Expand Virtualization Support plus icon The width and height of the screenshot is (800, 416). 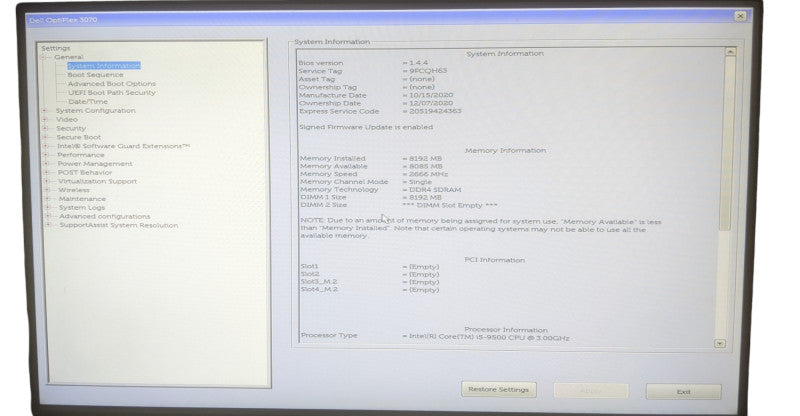pyautogui.click(x=47, y=181)
